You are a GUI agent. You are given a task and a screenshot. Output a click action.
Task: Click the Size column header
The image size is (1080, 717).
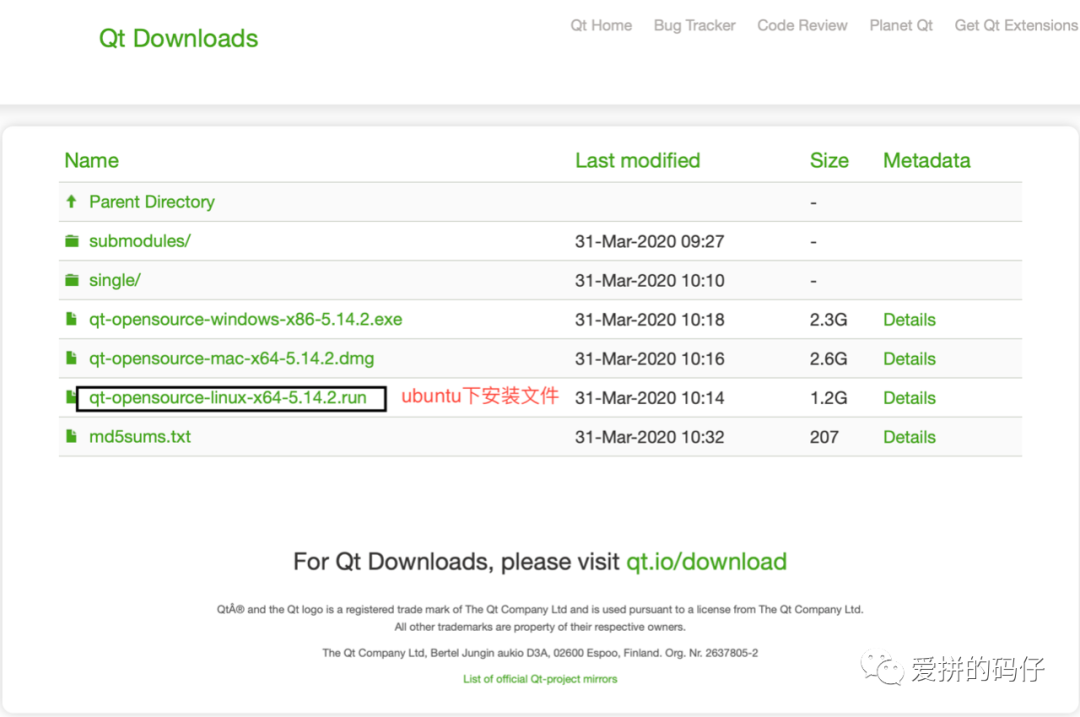(829, 160)
